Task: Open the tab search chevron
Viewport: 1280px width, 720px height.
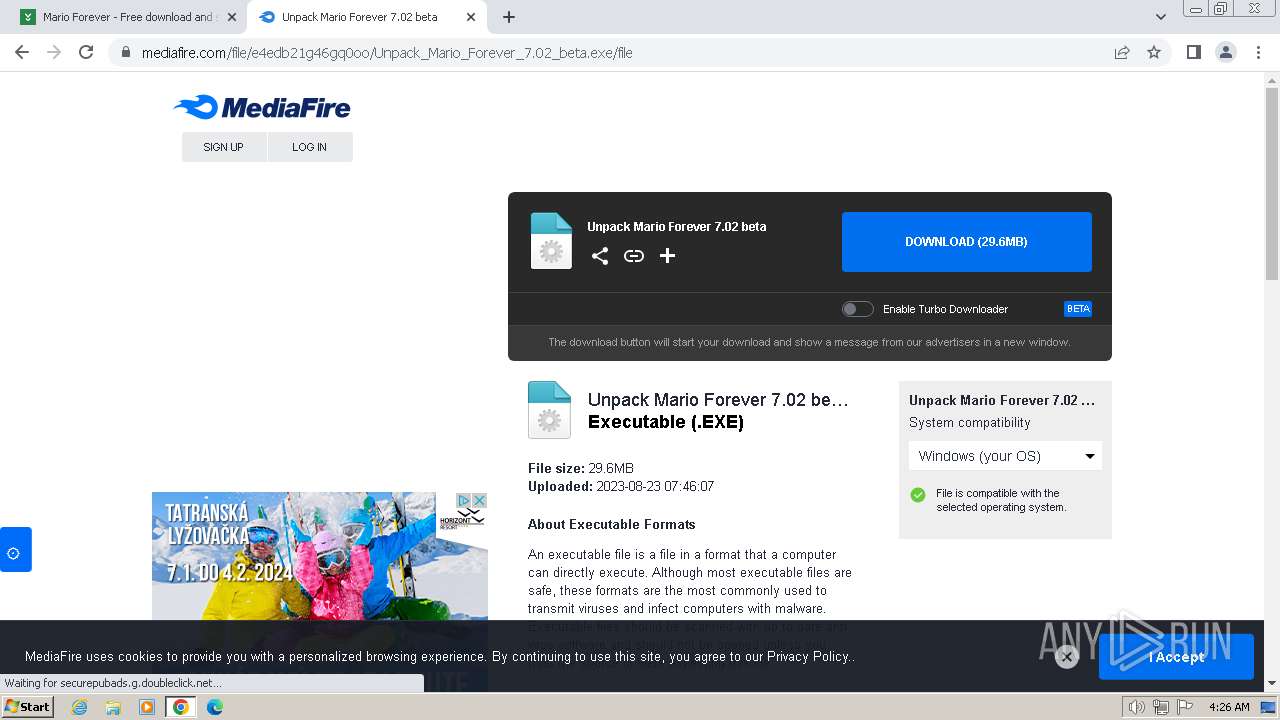Action: click(1161, 17)
